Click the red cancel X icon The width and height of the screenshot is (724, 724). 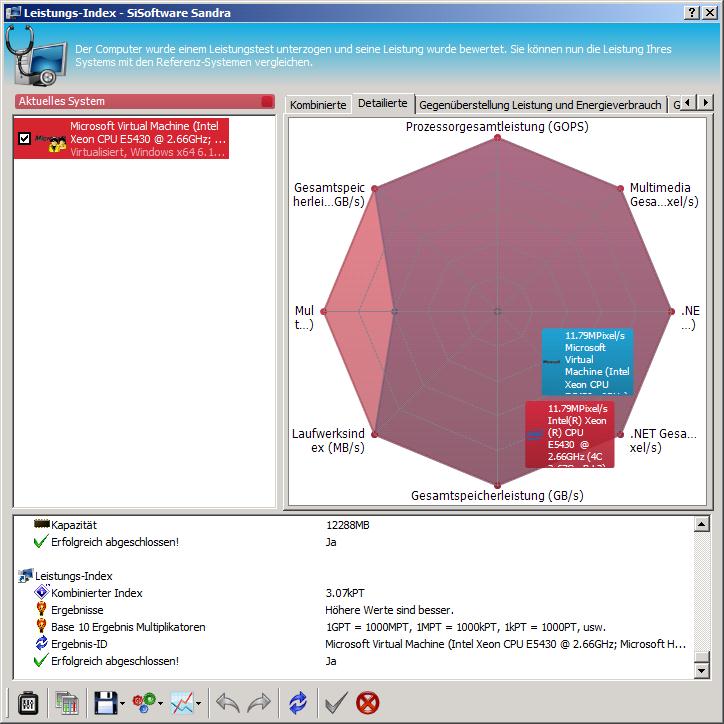coord(368,703)
